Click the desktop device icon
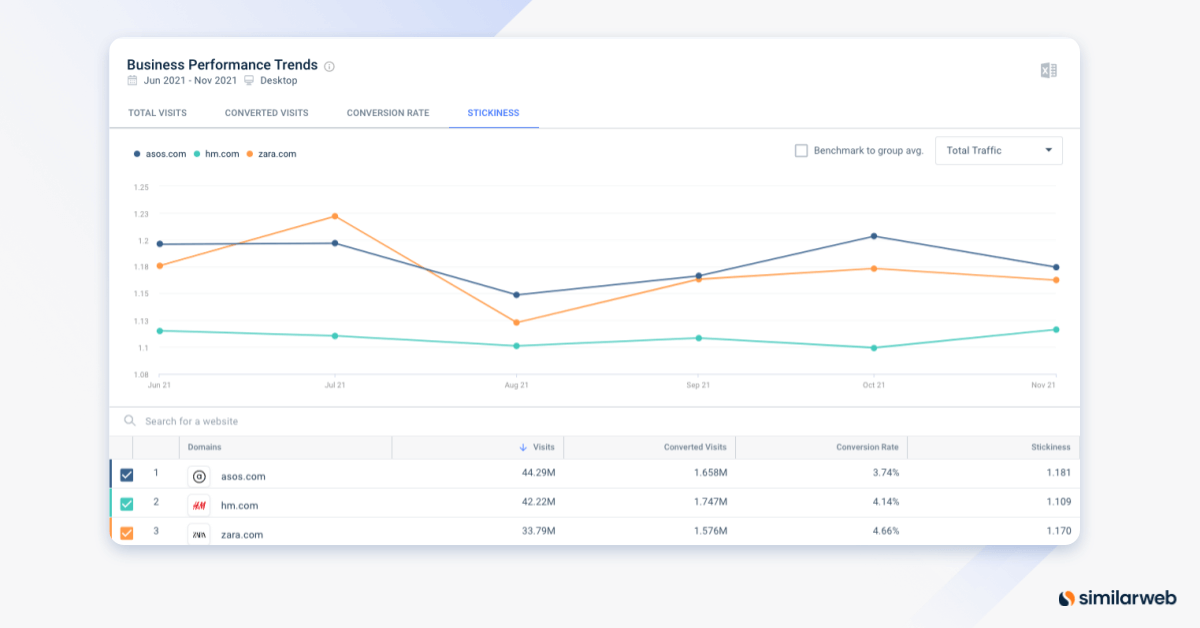 pyautogui.click(x=249, y=81)
